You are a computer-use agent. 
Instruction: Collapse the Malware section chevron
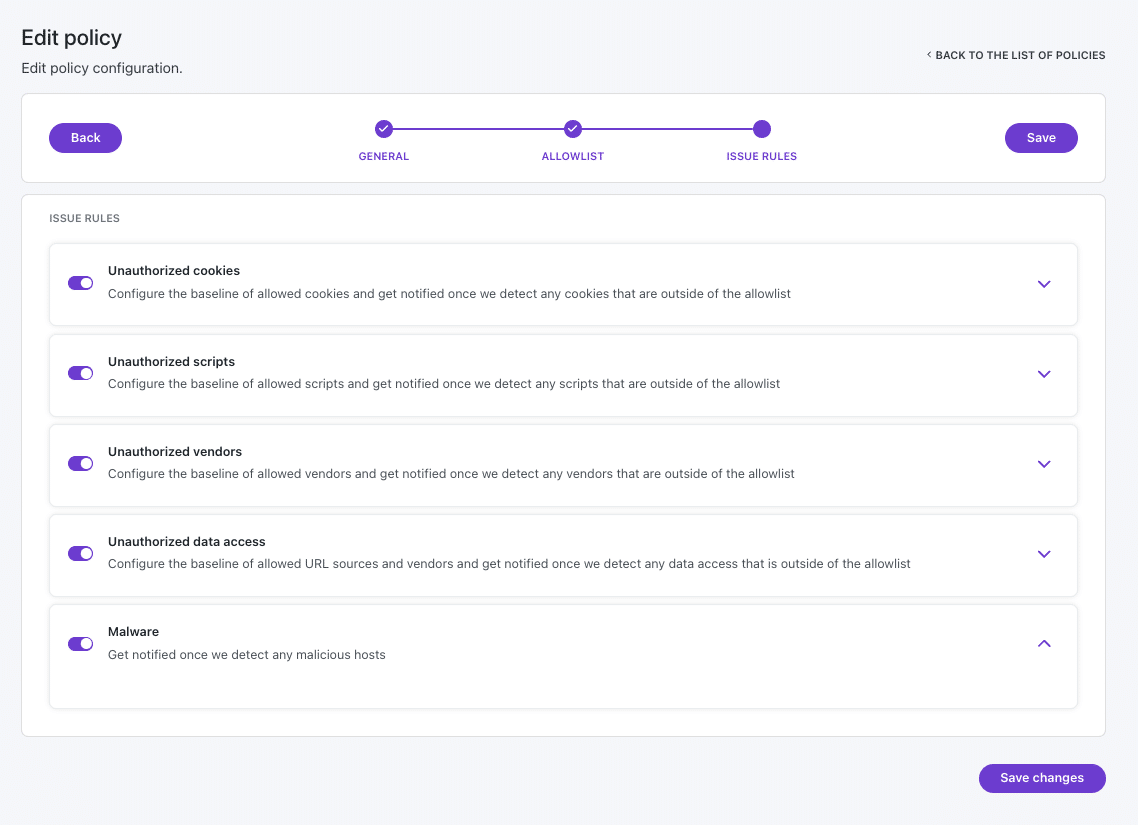click(x=1044, y=644)
